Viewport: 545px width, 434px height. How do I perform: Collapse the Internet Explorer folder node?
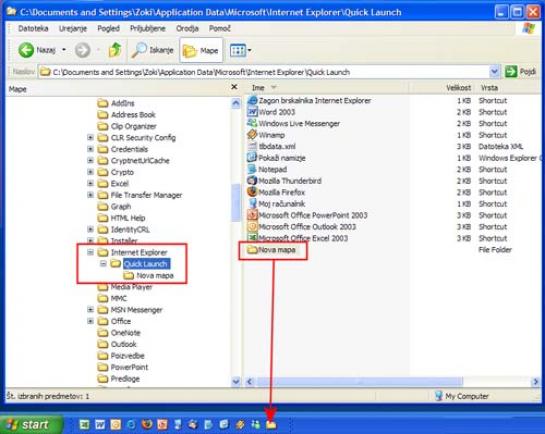pos(90,252)
